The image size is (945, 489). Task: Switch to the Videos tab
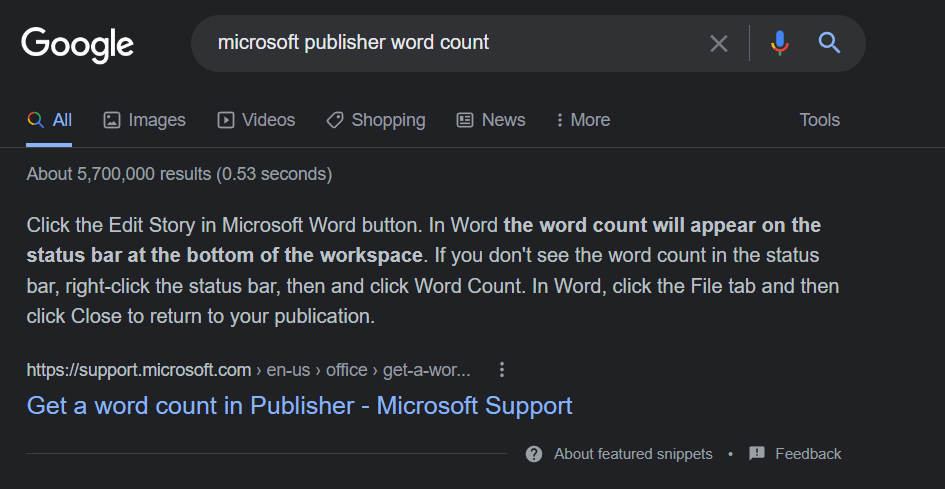(257, 120)
